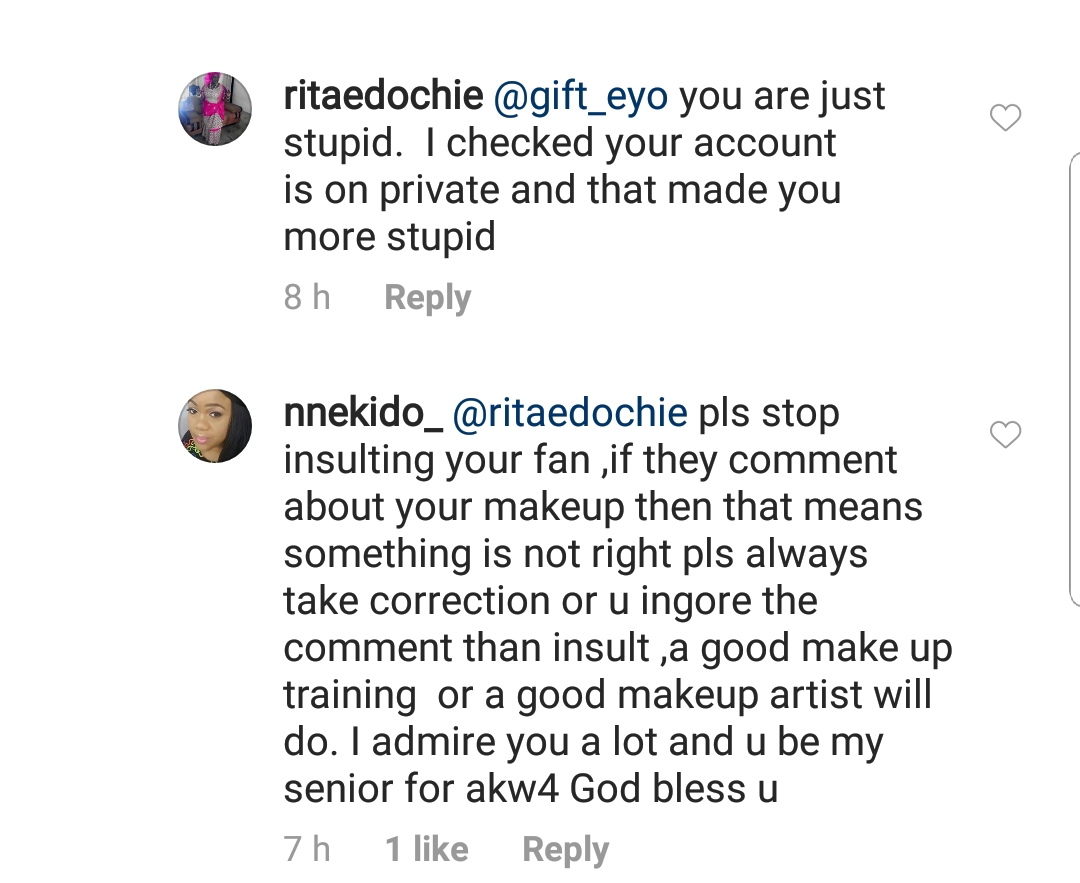Click the 'something is not right' text line
The height and width of the screenshot is (883, 1080).
click(575, 554)
